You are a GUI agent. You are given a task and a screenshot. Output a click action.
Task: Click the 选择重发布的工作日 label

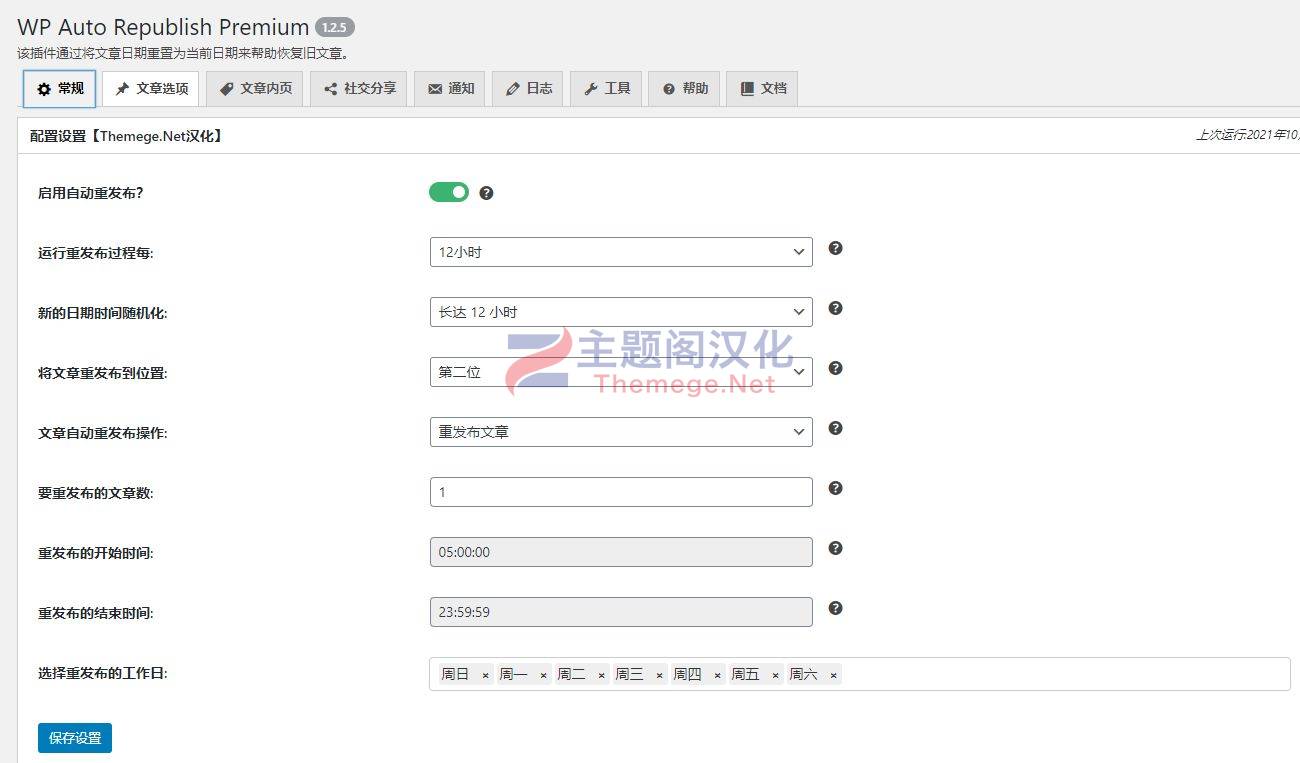103,673
